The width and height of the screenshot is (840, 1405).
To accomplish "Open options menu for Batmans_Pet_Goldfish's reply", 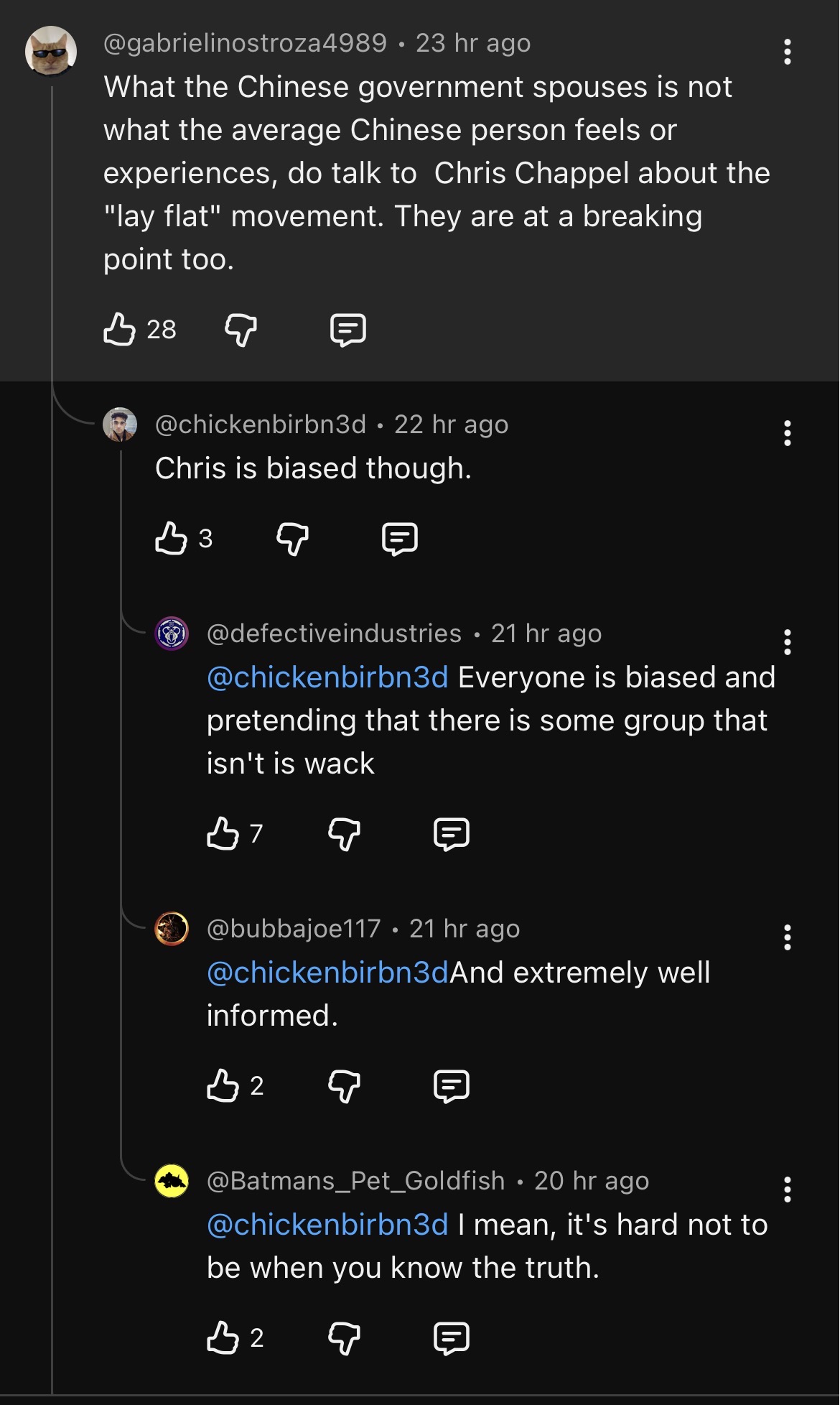I will tap(788, 1190).
